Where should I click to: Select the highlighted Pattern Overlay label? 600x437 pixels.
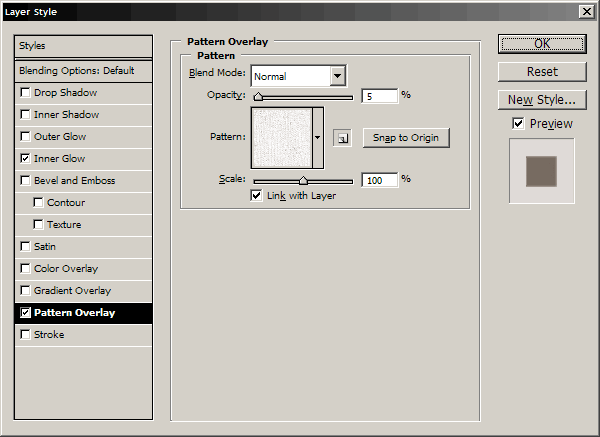click(74, 313)
